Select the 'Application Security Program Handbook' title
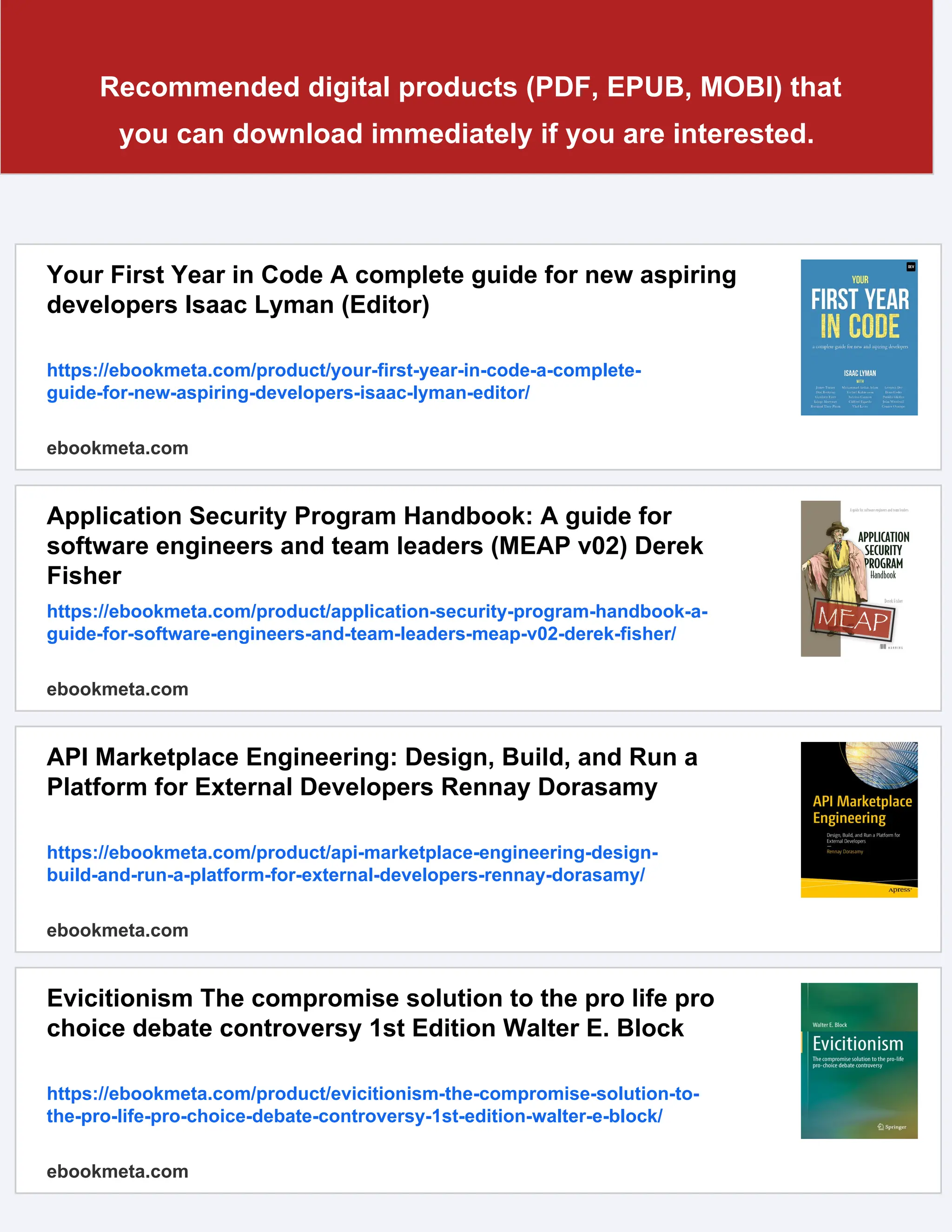The height and width of the screenshot is (1232, 952). tap(375, 545)
